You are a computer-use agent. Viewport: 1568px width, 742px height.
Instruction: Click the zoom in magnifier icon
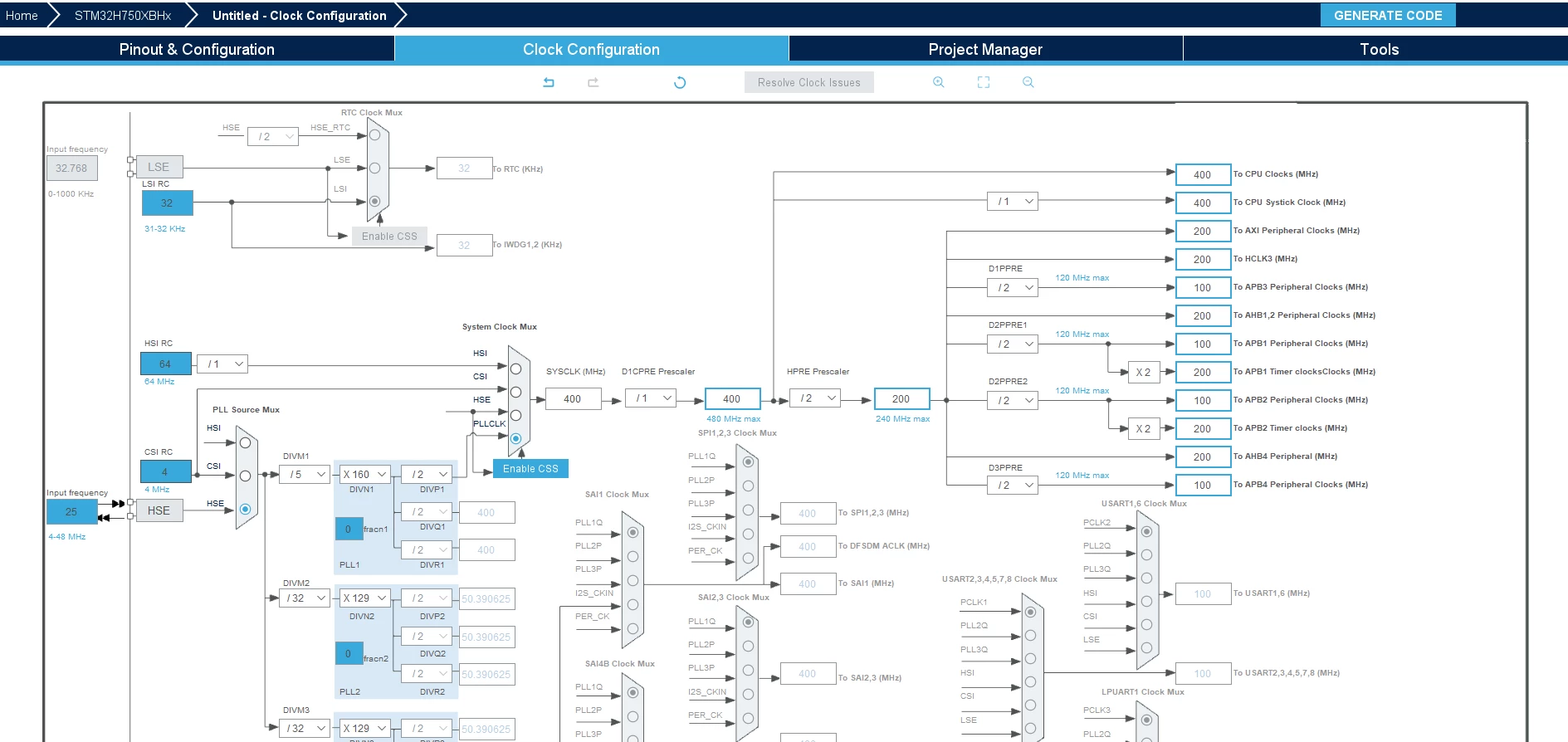pyautogui.click(x=939, y=82)
